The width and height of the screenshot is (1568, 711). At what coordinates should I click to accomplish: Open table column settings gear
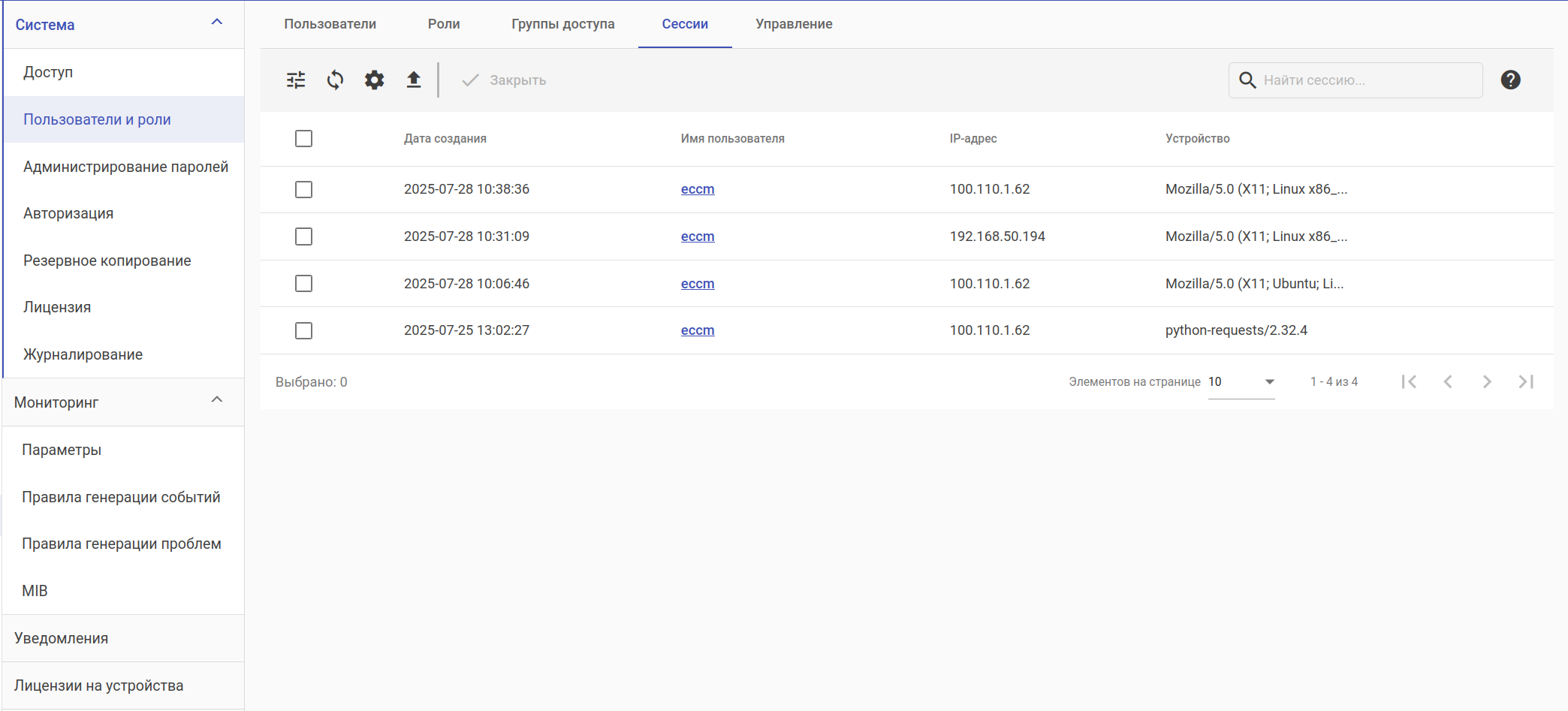(x=374, y=80)
